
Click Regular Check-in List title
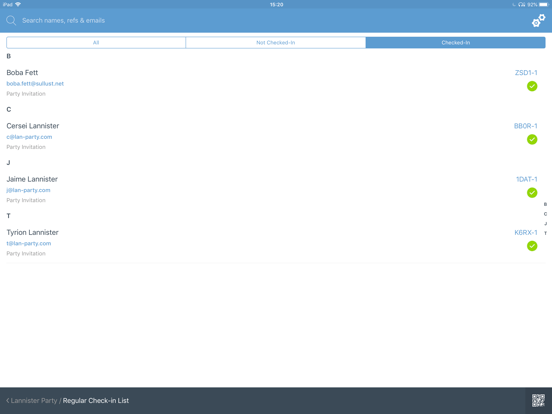pos(96,401)
